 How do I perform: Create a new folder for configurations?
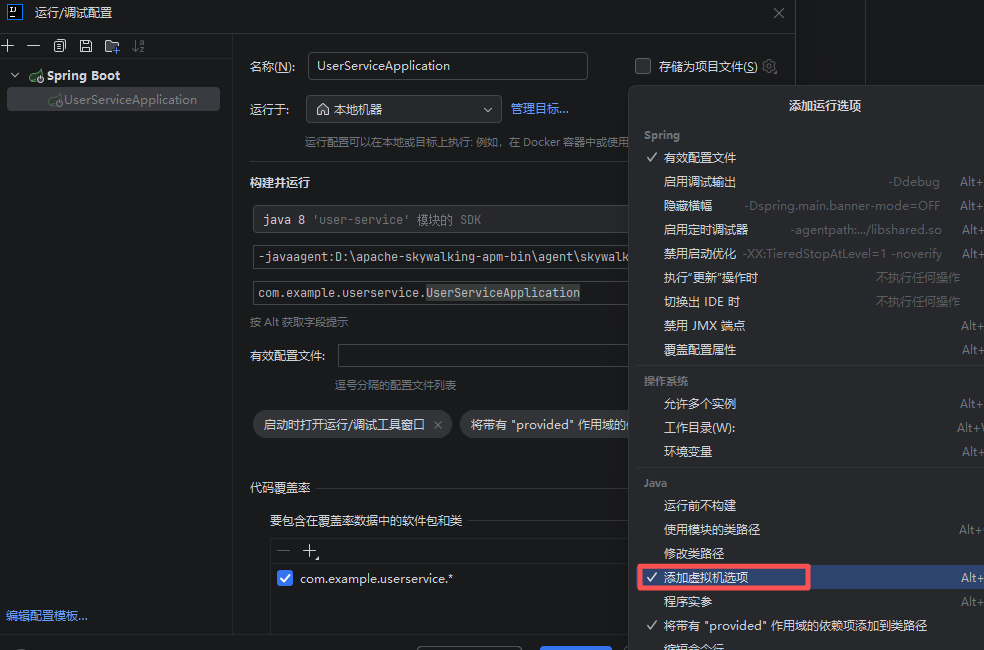click(112, 46)
